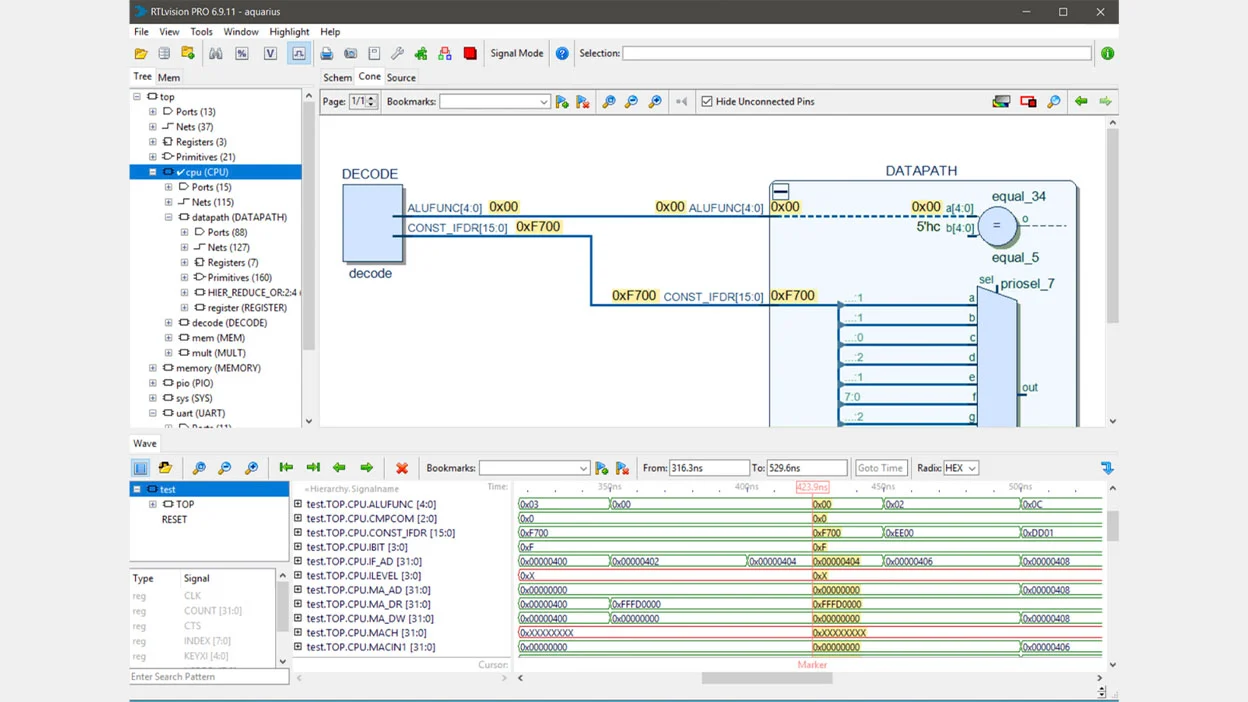Select test.TOP.CPU.MACH [31:0] signal row
This screenshot has width=1248, height=702.
[366, 633]
